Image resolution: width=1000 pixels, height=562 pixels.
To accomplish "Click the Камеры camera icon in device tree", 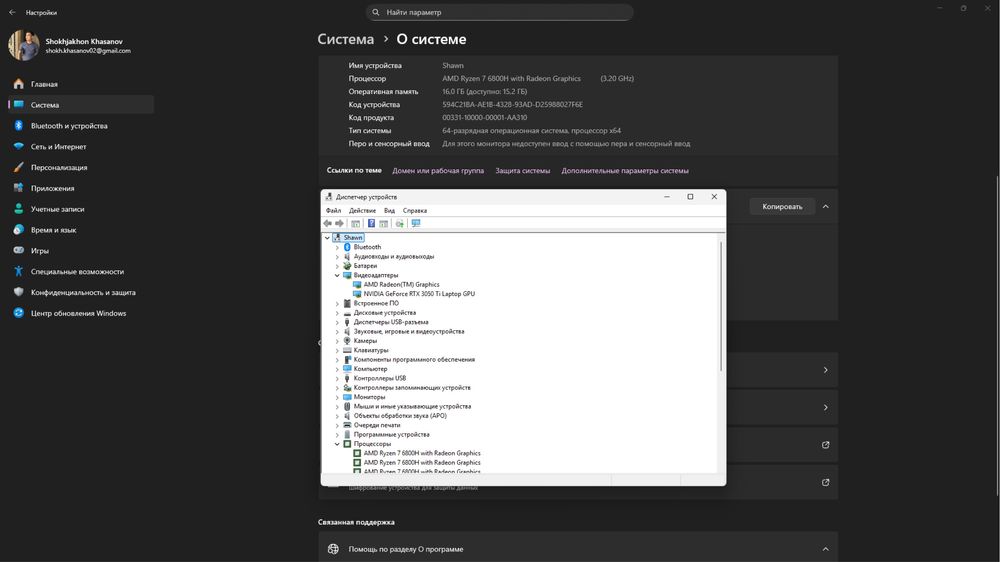I will pyautogui.click(x=347, y=341).
